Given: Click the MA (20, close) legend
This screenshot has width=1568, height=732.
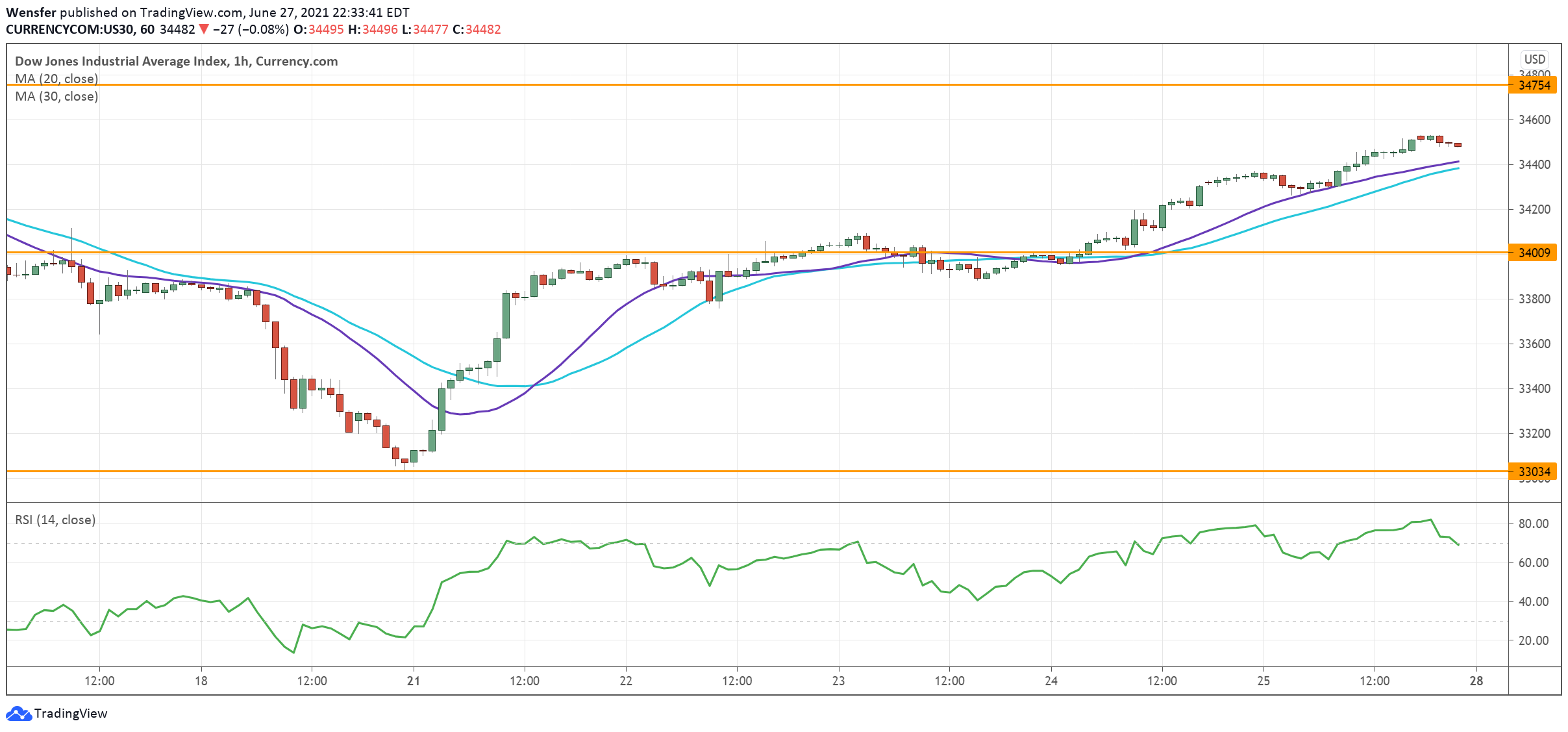Looking at the screenshot, I should coord(56,79).
